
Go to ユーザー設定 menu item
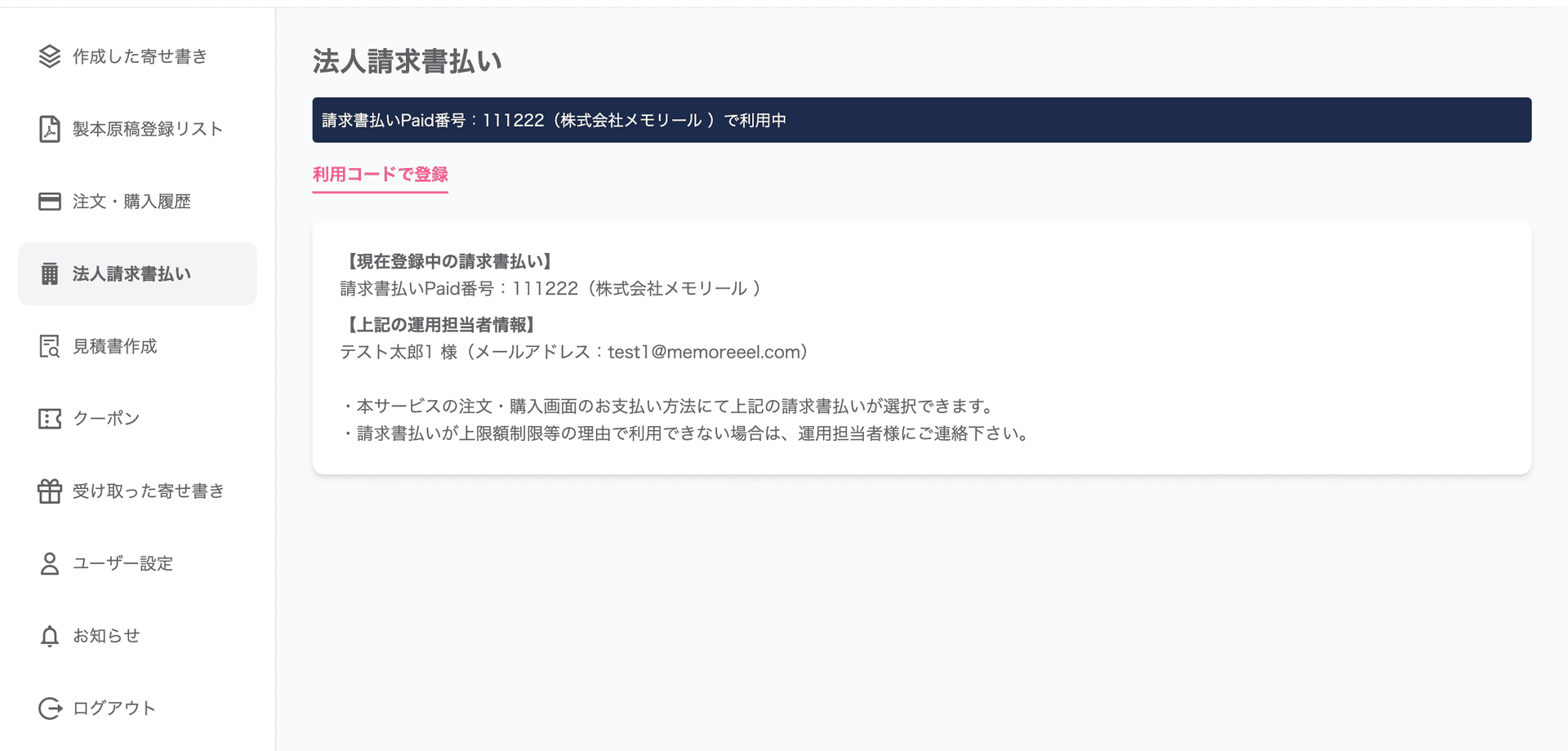tap(137, 563)
